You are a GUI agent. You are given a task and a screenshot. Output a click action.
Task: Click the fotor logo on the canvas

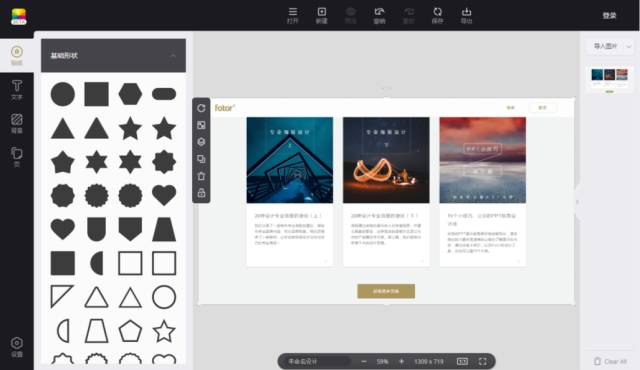[x=224, y=108]
